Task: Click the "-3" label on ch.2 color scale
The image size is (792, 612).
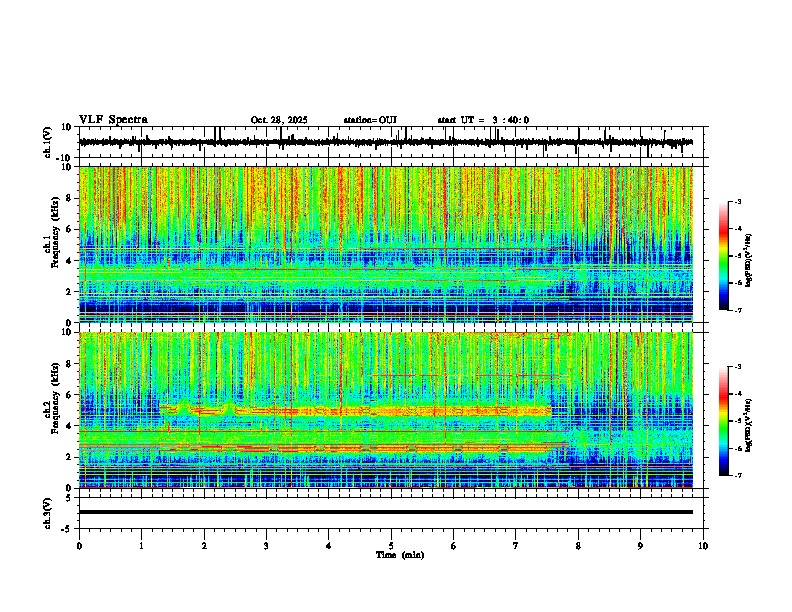Action: pyautogui.click(x=737, y=367)
